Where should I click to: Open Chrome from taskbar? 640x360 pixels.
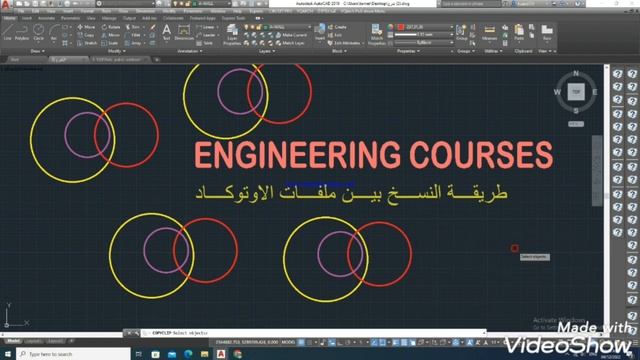coord(238,354)
